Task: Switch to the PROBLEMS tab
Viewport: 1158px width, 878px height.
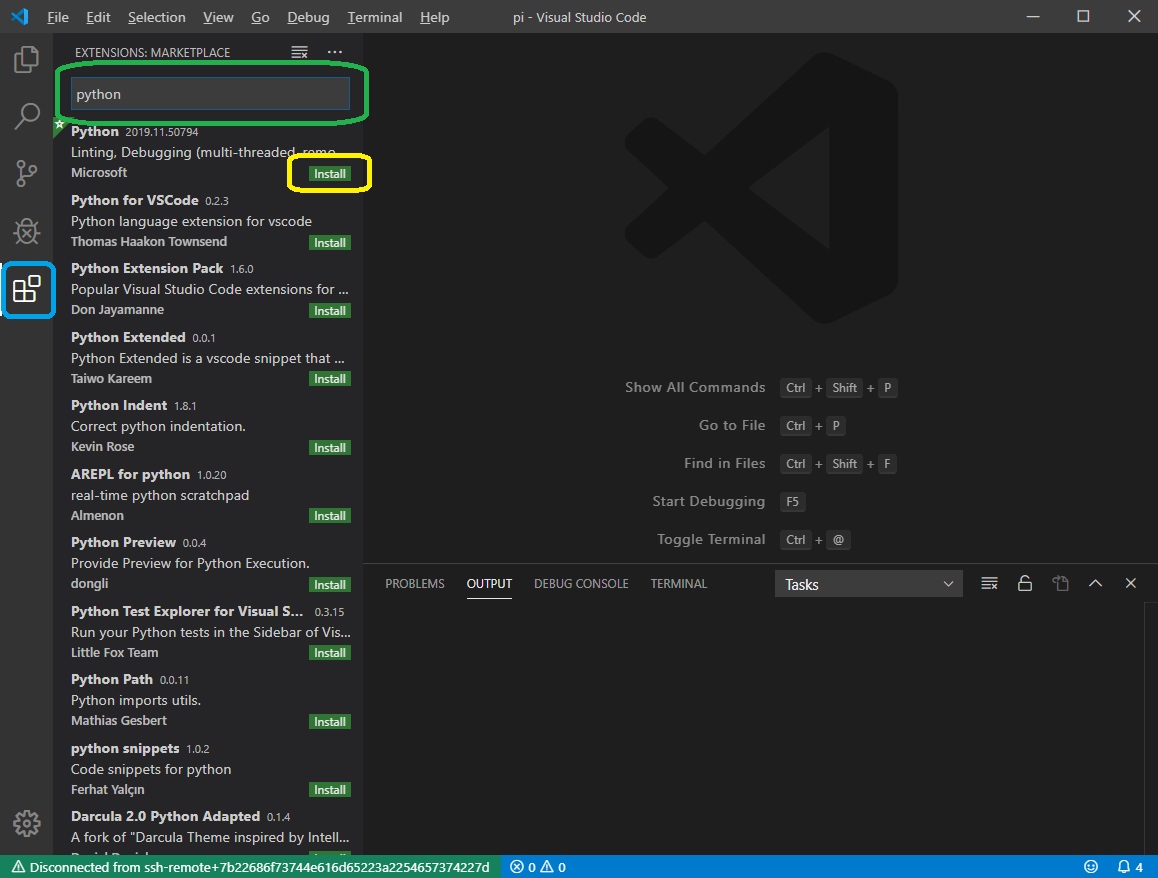Action: click(414, 583)
